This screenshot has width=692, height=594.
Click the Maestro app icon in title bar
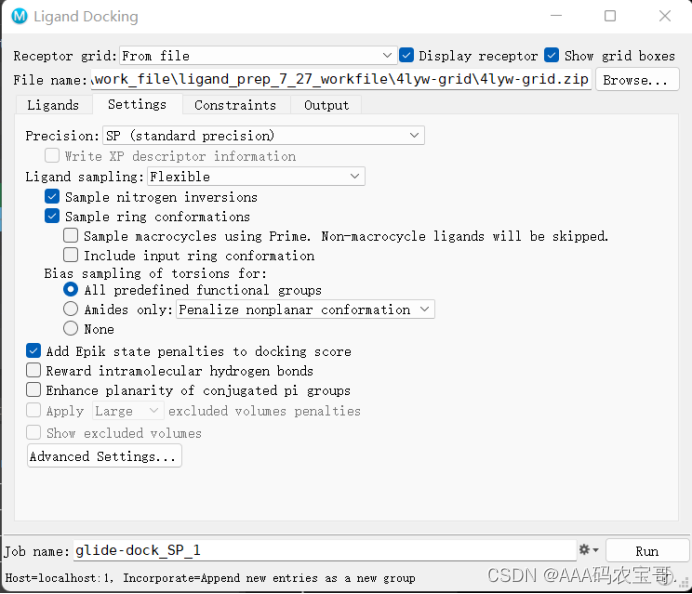(x=19, y=16)
